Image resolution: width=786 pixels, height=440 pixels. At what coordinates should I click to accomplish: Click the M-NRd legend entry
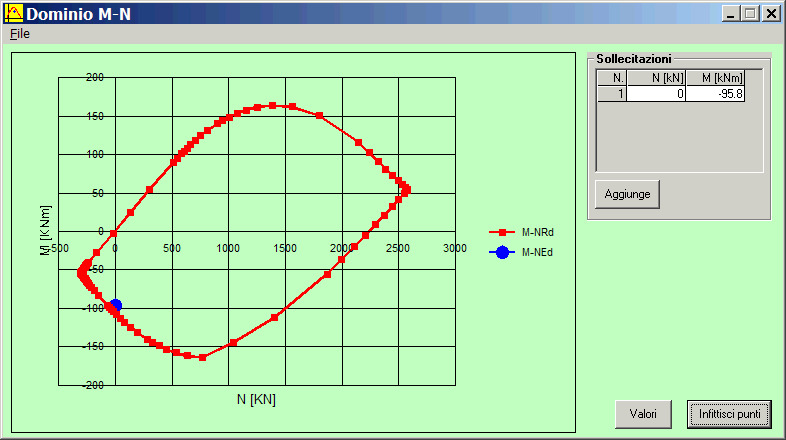click(x=521, y=233)
